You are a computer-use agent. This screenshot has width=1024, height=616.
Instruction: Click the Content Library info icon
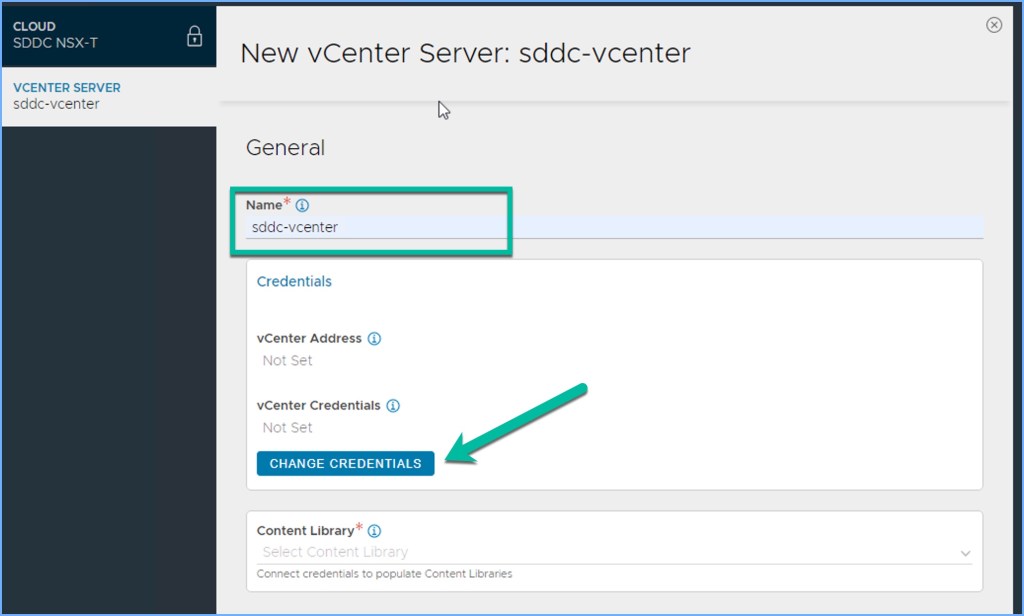pyautogui.click(x=374, y=531)
